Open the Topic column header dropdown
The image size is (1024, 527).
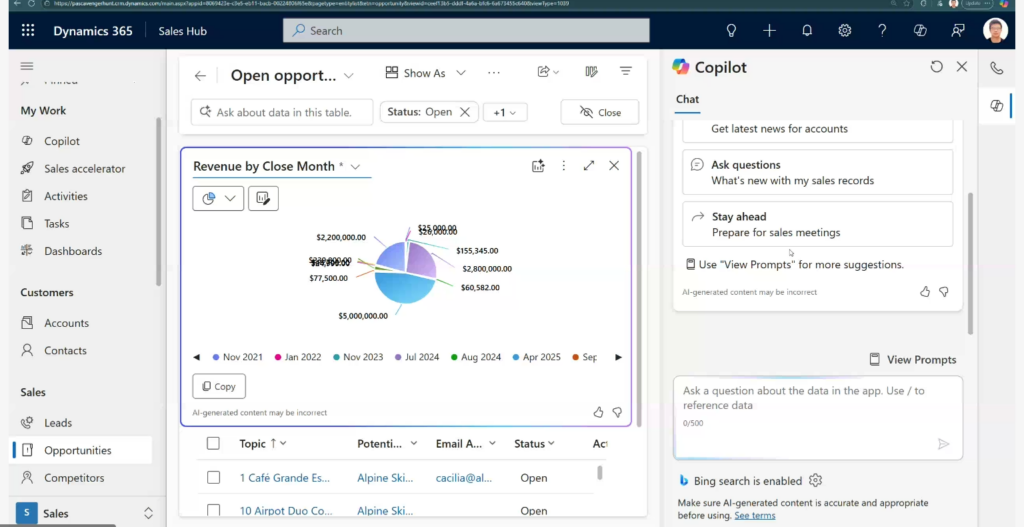click(283, 443)
